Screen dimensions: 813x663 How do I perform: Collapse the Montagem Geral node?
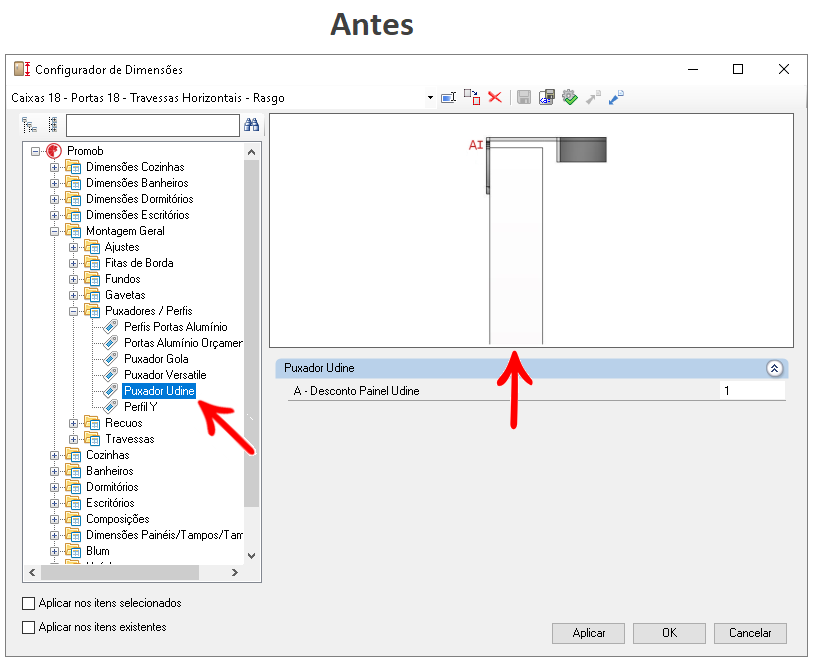[x=54, y=232]
